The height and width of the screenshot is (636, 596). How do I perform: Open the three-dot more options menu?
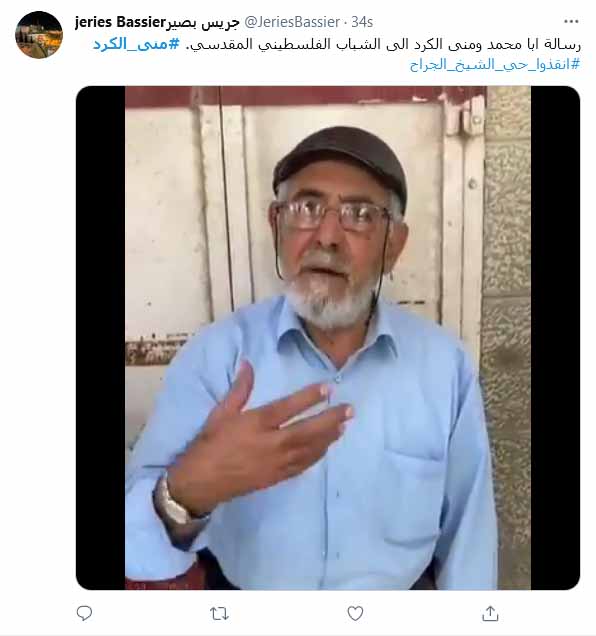(x=571, y=21)
